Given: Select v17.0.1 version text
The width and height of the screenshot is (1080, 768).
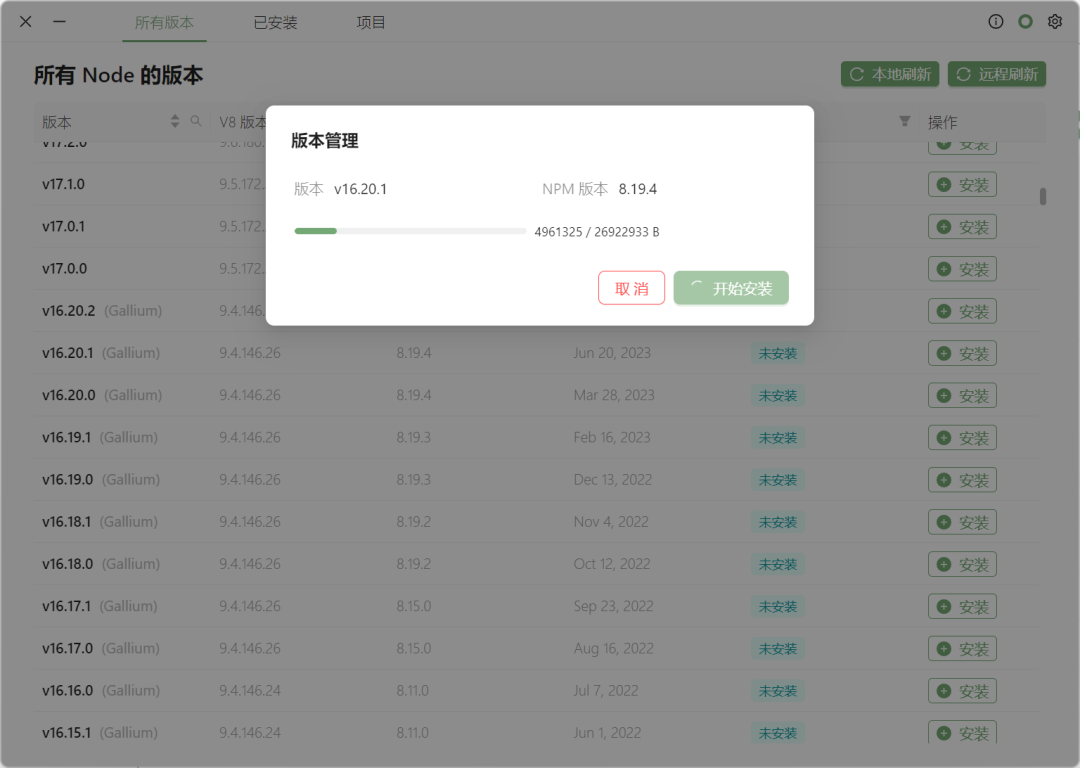Looking at the screenshot, I should [x=63, y=227].
